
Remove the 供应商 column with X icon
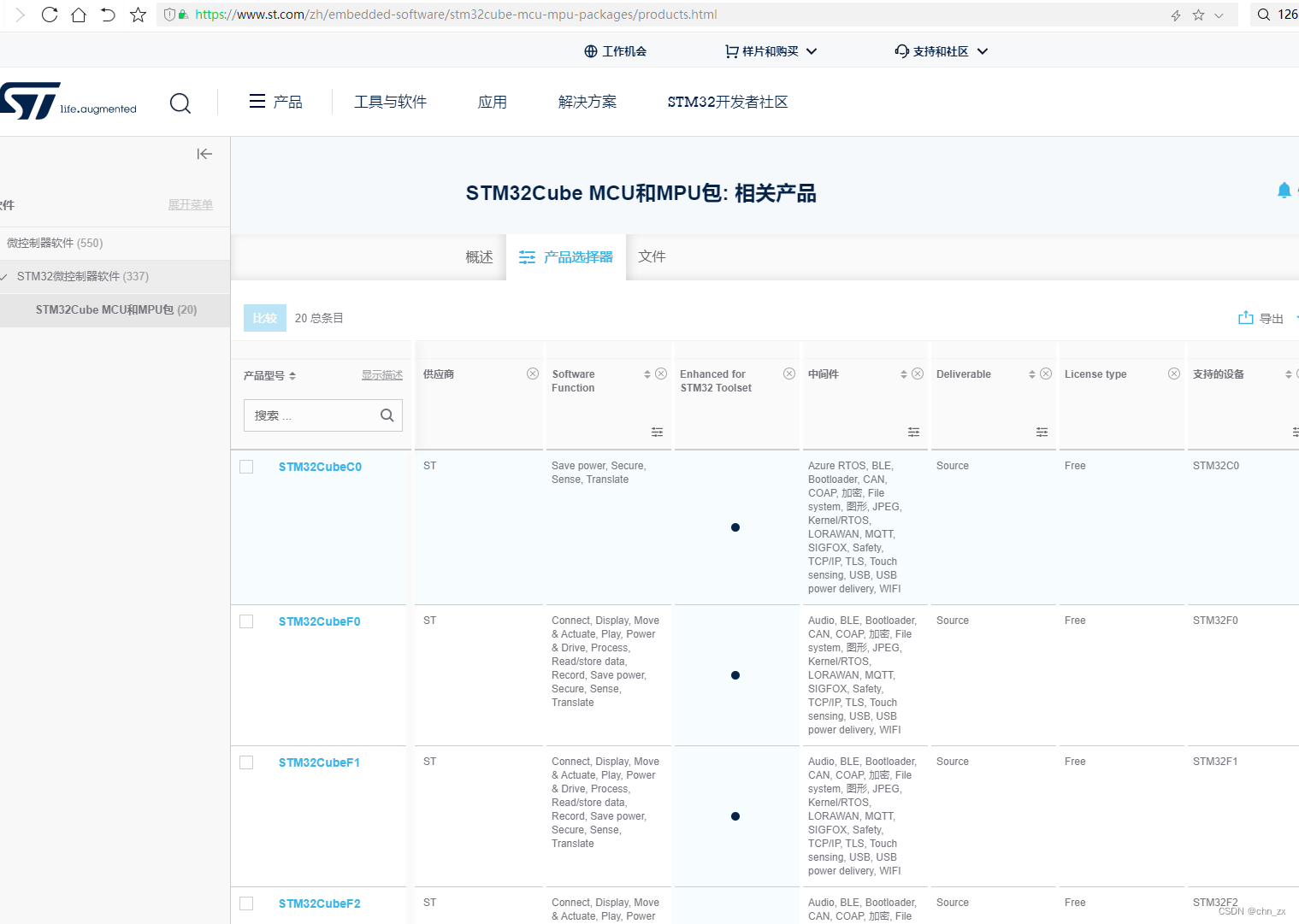pyautogui.click(x=533, y=374)
